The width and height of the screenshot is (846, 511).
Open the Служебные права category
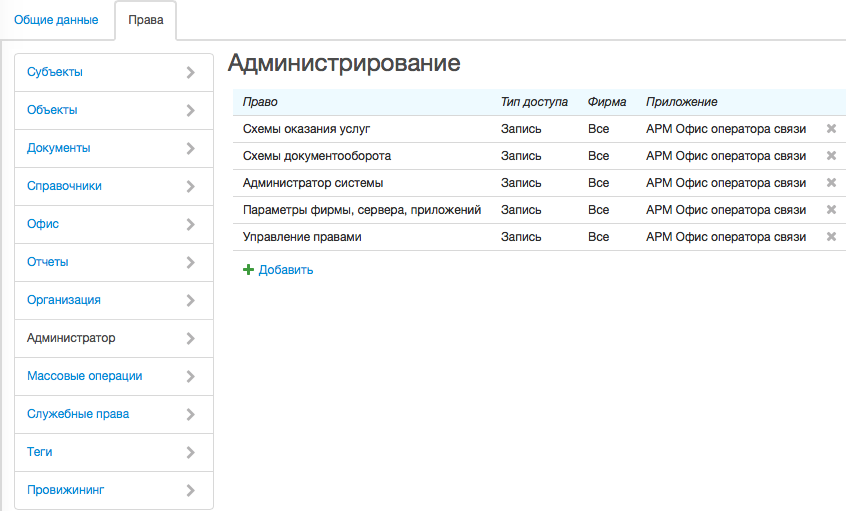point(114,414)
